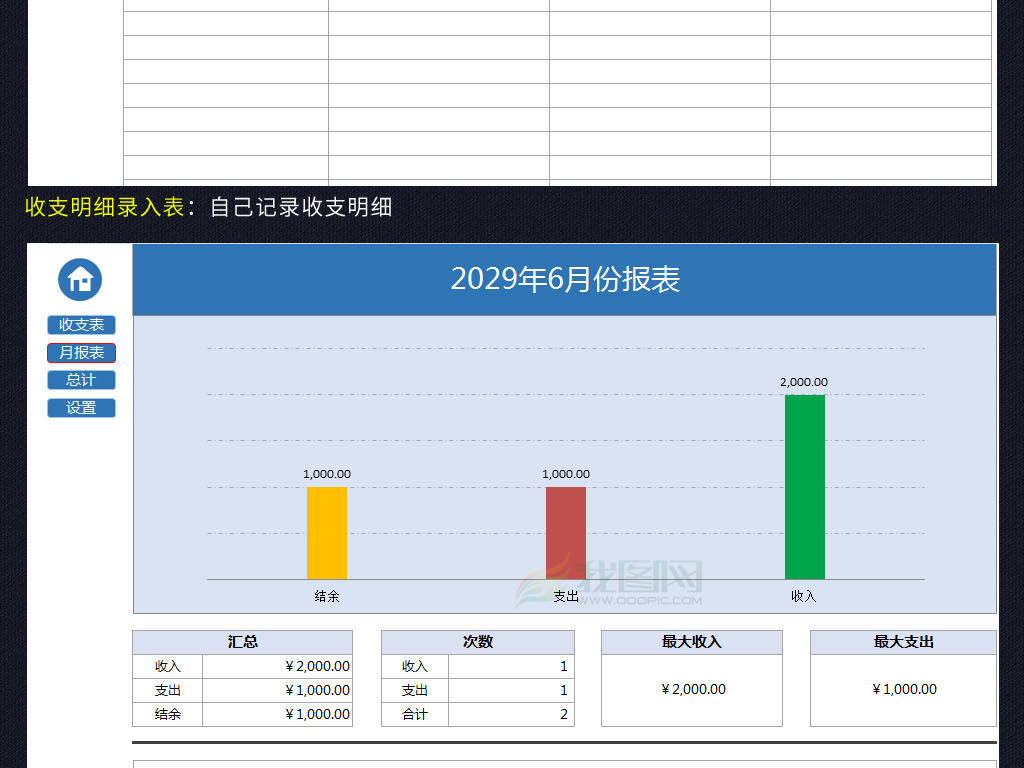Click the green 收入 bar in the chart
This screenshot has width=1024, height=768.
805,487
